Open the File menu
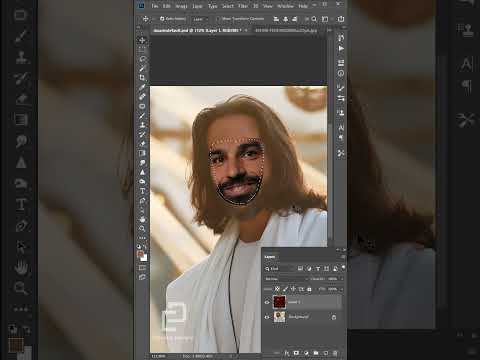The width and height of the screenshot is (480, 360). (155, 6)
